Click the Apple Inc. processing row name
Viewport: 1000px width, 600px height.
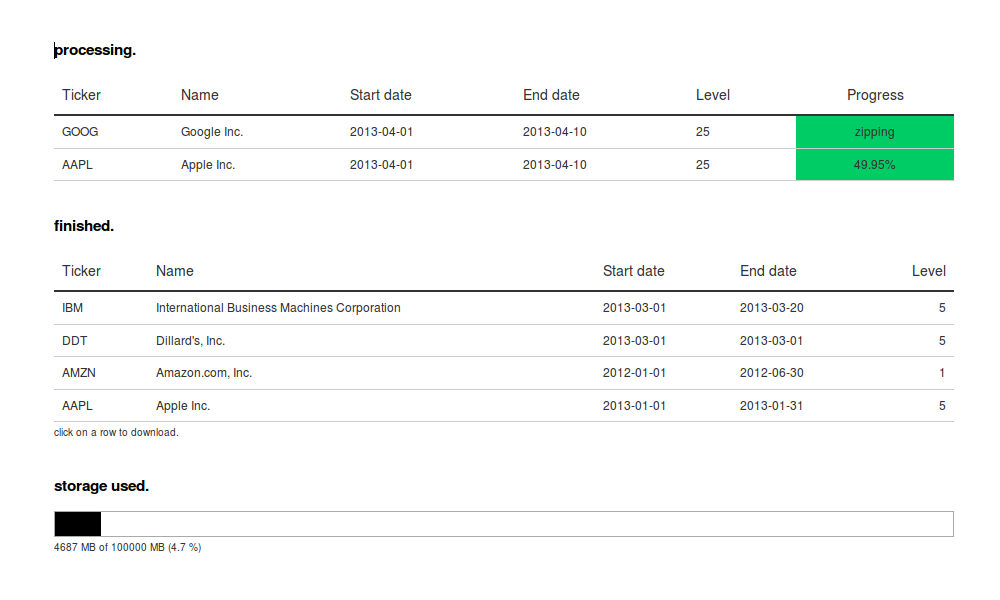point(208,165)
